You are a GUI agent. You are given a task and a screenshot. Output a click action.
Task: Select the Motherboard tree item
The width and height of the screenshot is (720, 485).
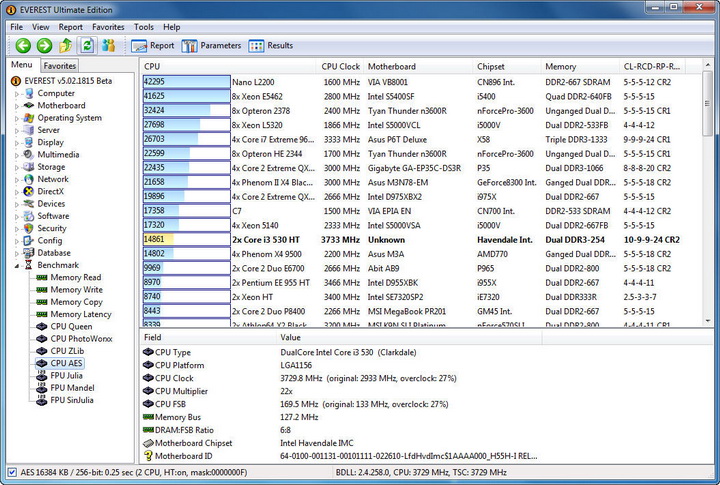click(x=61, y=106)
